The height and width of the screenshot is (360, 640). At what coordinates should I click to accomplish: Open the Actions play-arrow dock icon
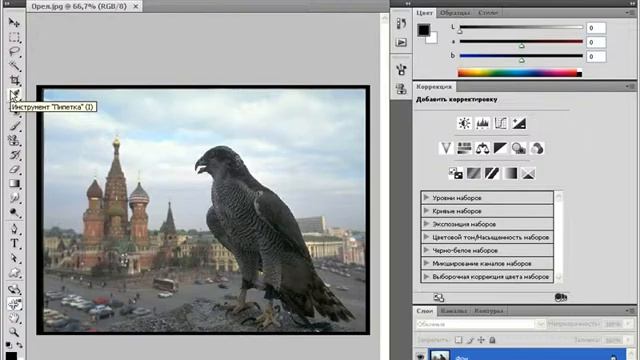[401, 42]
